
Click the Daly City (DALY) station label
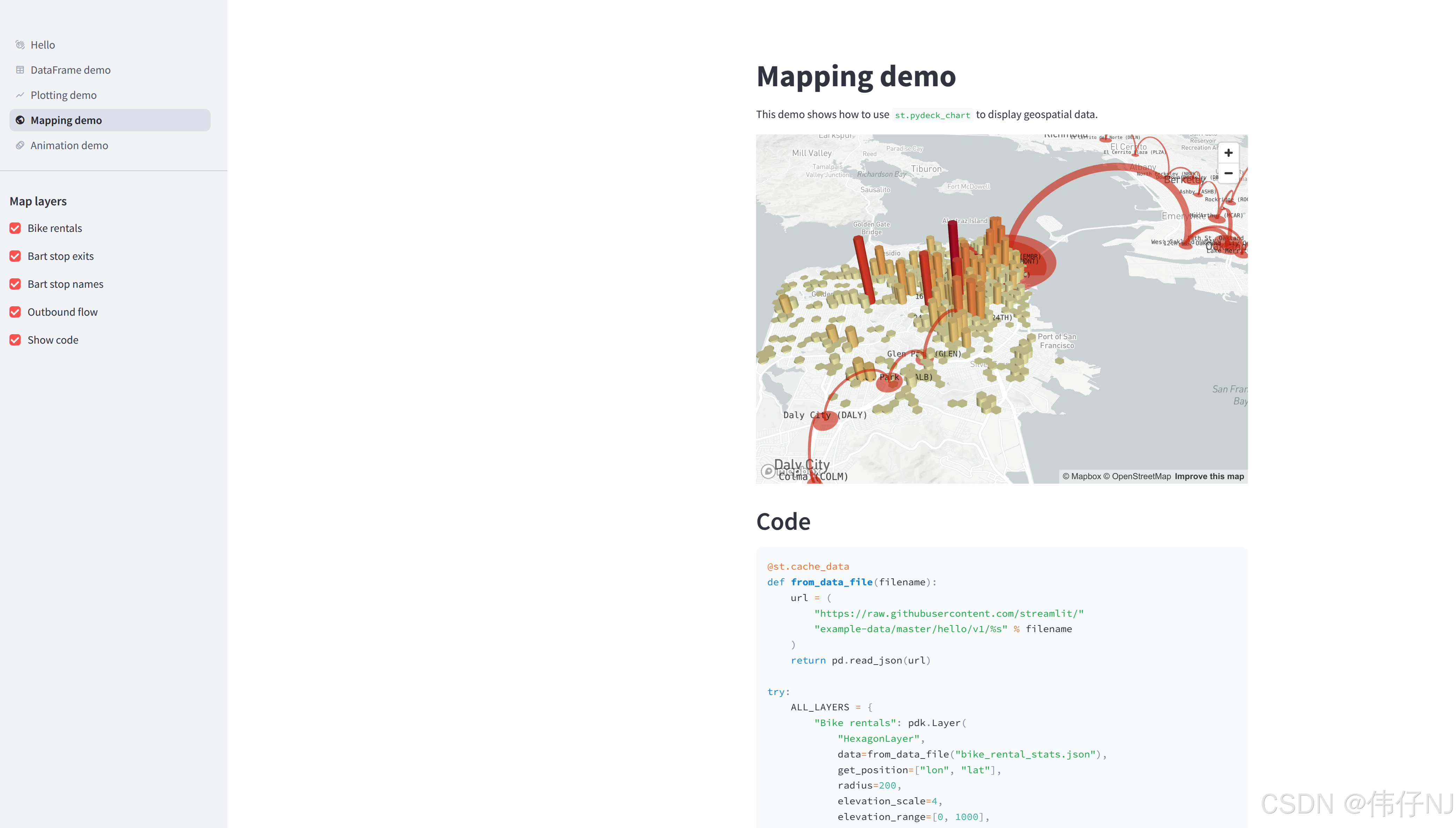coord(825,415)
